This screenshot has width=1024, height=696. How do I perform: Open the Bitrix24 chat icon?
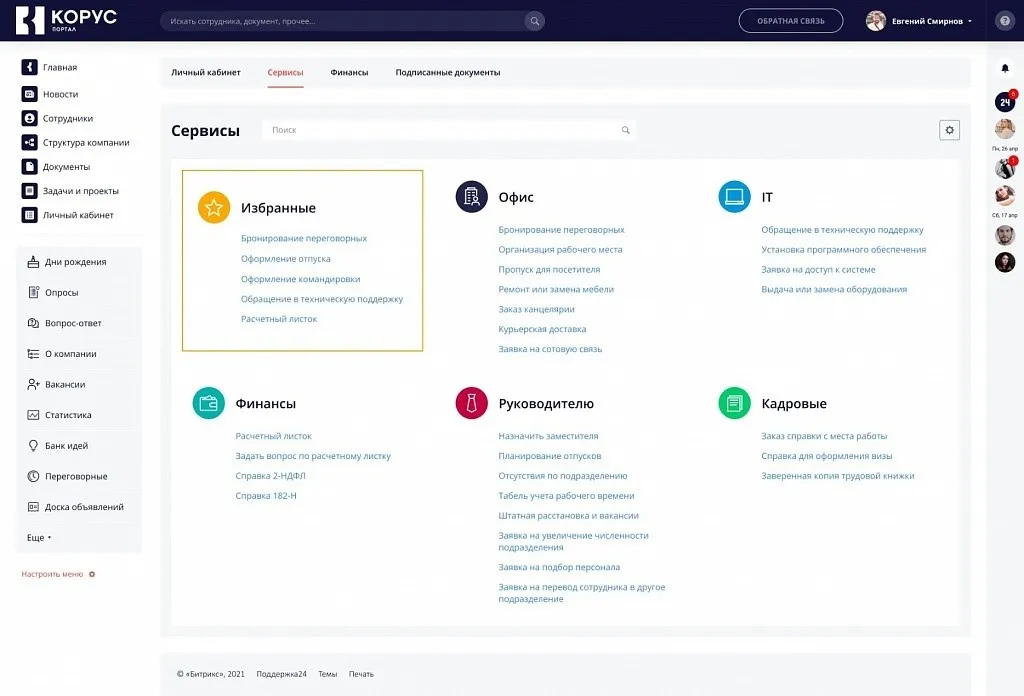tap(1005, 102)
